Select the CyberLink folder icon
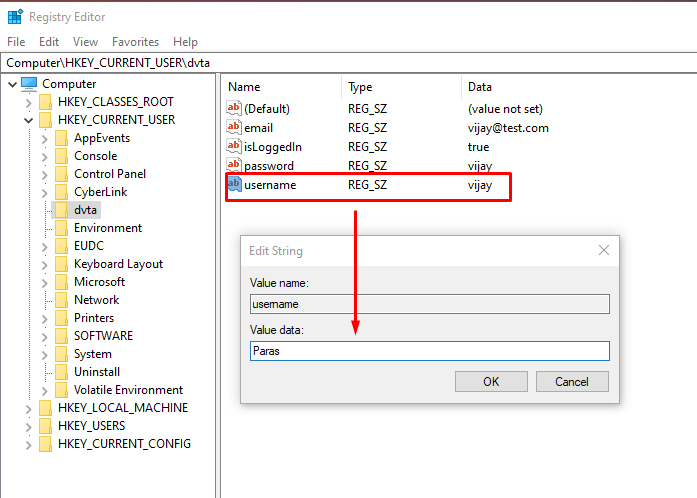This screenshot has width=697, height=498. click(61, 192)
